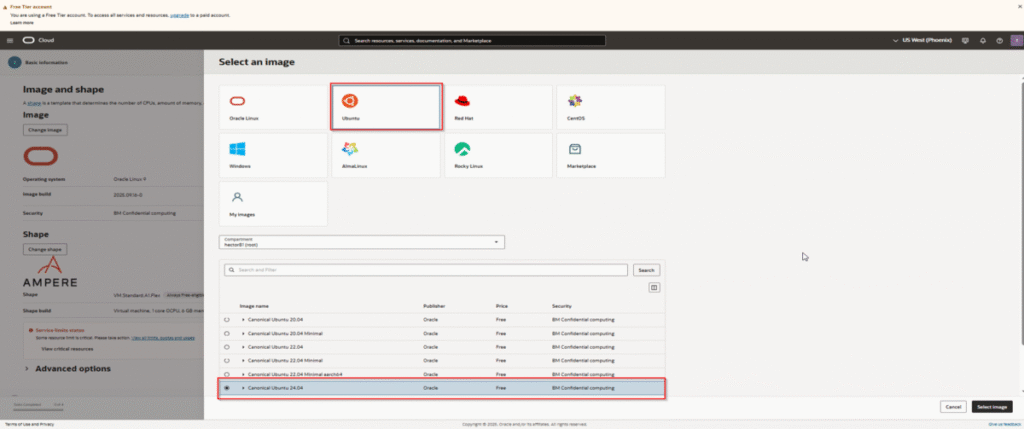Choose the Windows image tile
This screenshot has width=1024, height=429.
click(273, 154)
